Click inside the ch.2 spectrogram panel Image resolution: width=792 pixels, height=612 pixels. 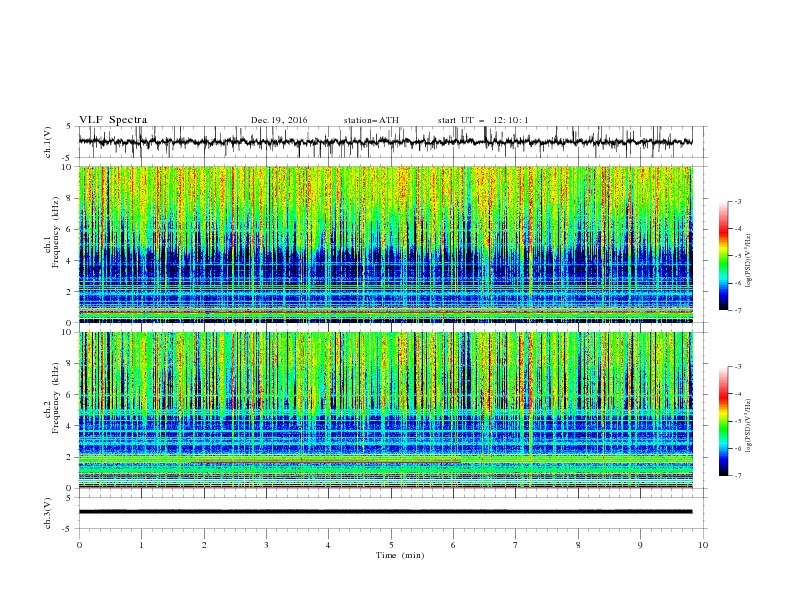click(385, 410)
